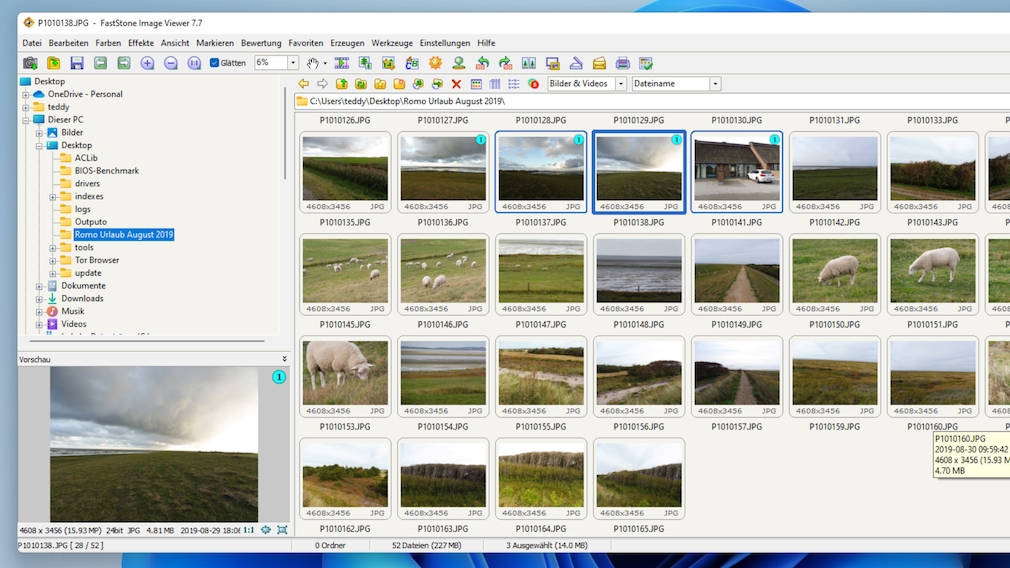Open the Bearbeiten menu
The height and width of the screenshot is (568, 1010).
tap(68, 43)
